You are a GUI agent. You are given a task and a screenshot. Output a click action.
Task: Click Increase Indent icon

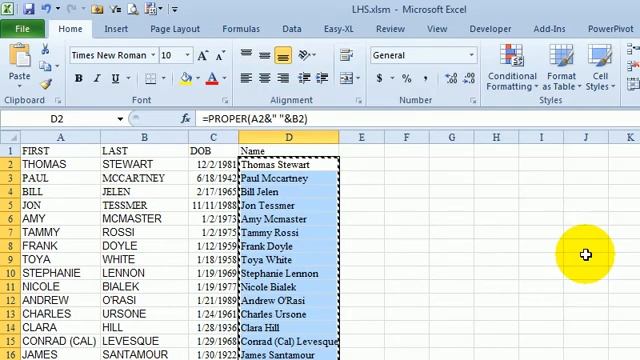pos(322,78)
